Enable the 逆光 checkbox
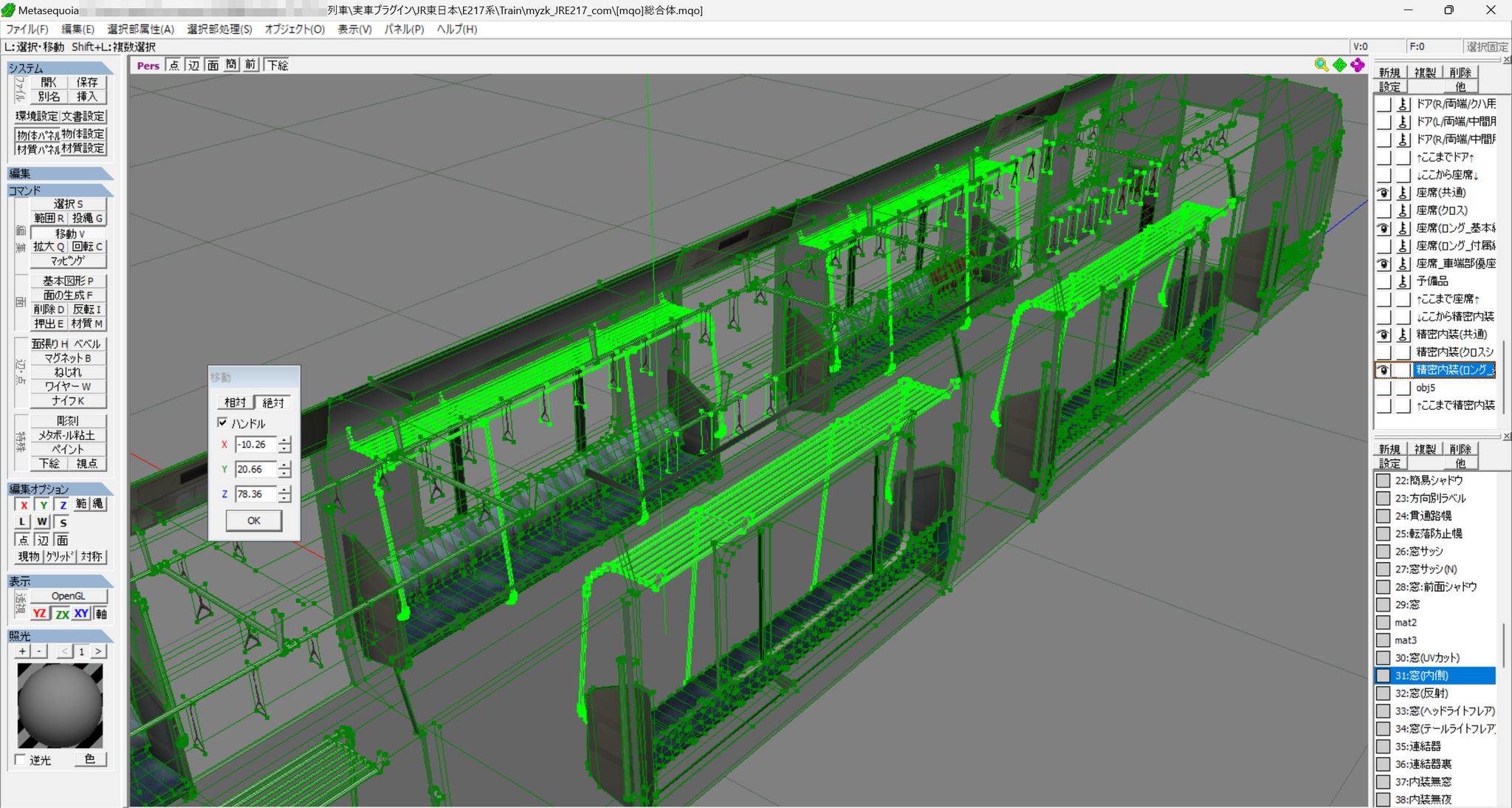Viewport: 1512px width, 808px height. (21, 759)
